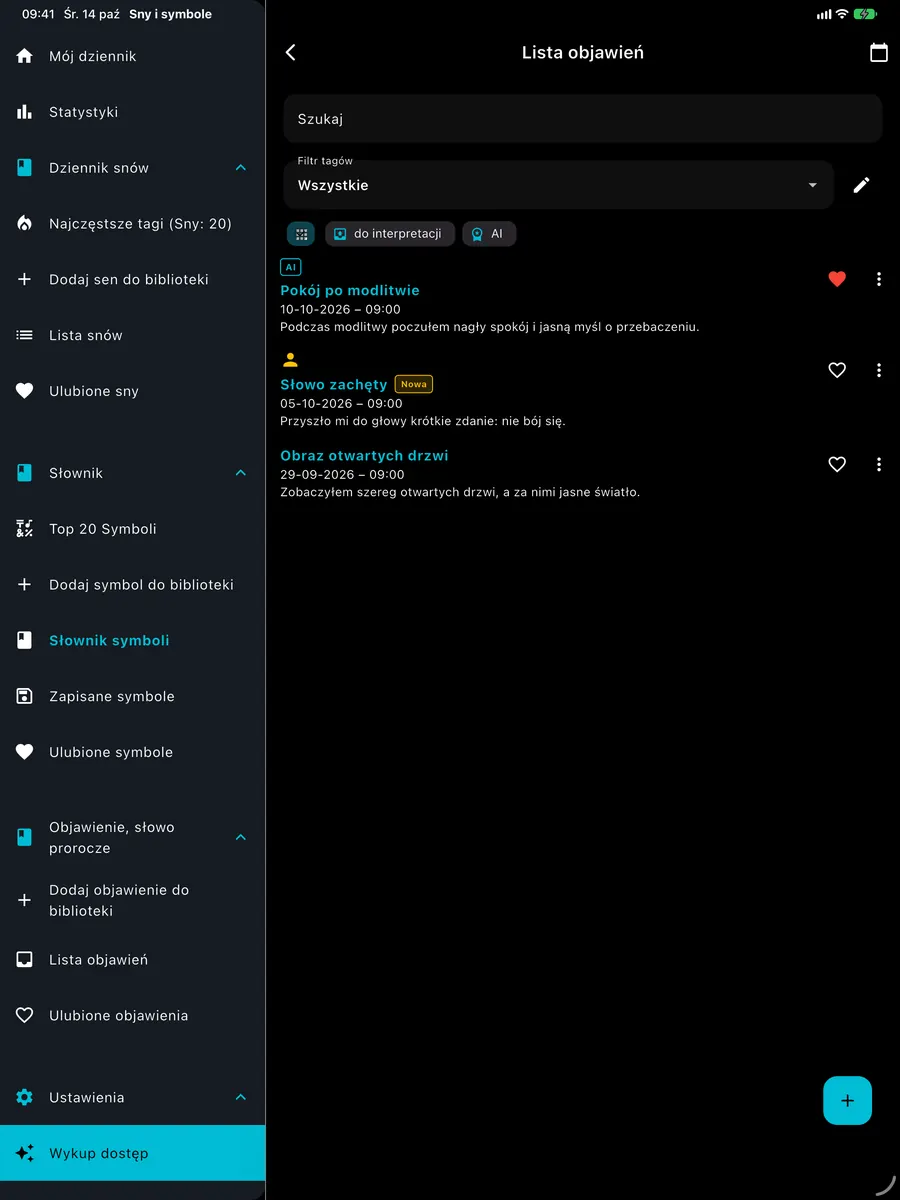
Task: Favorite the Obraz otwartych drzwi entry
Action: click(x=837, y=464)
